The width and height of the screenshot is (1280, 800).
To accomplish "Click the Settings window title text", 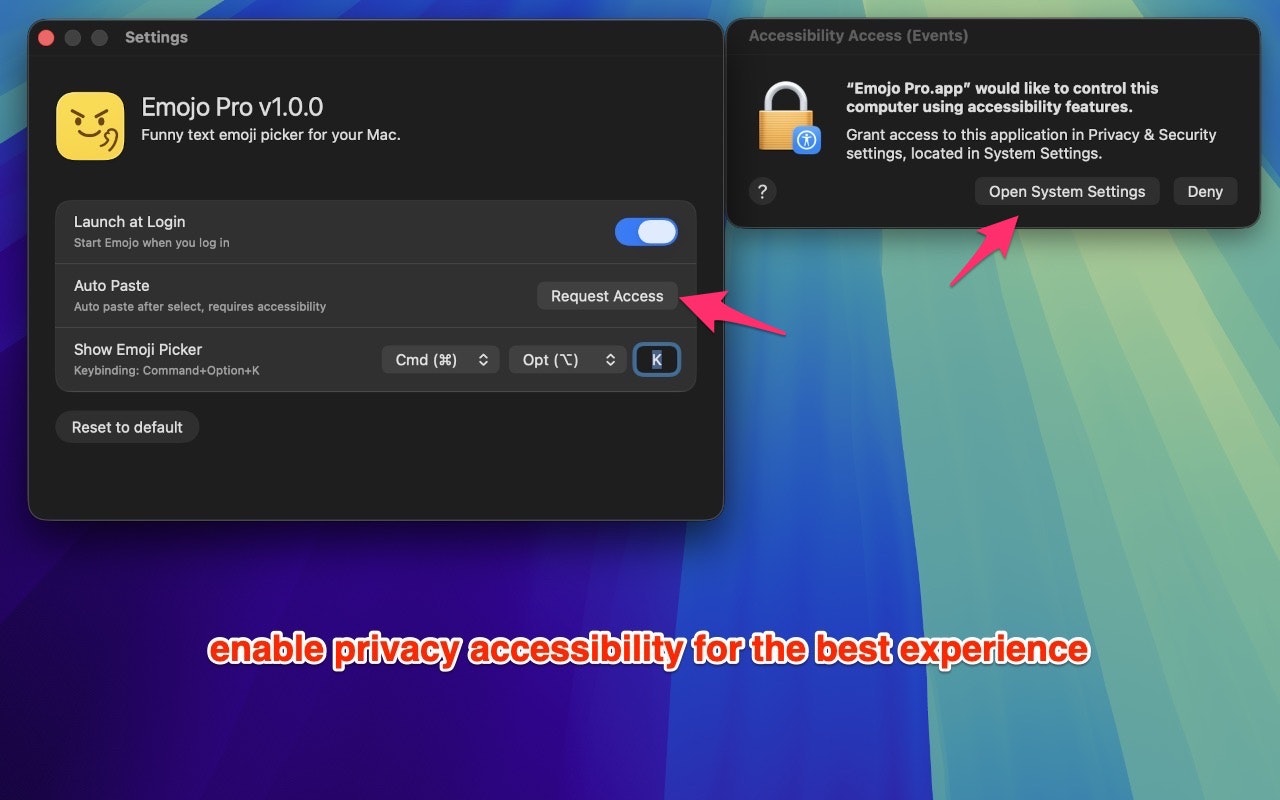I will pyautogui.click(x=156, y=37).
